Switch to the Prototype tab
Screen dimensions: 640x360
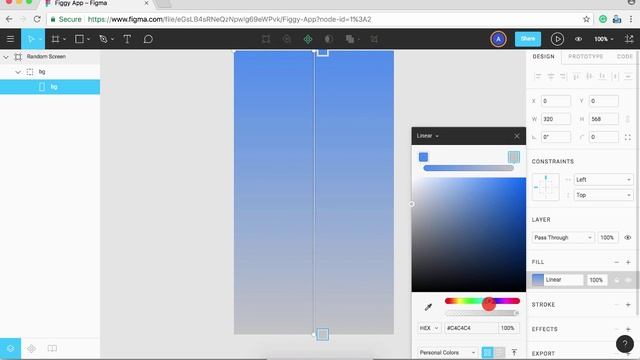click(586, 56)
